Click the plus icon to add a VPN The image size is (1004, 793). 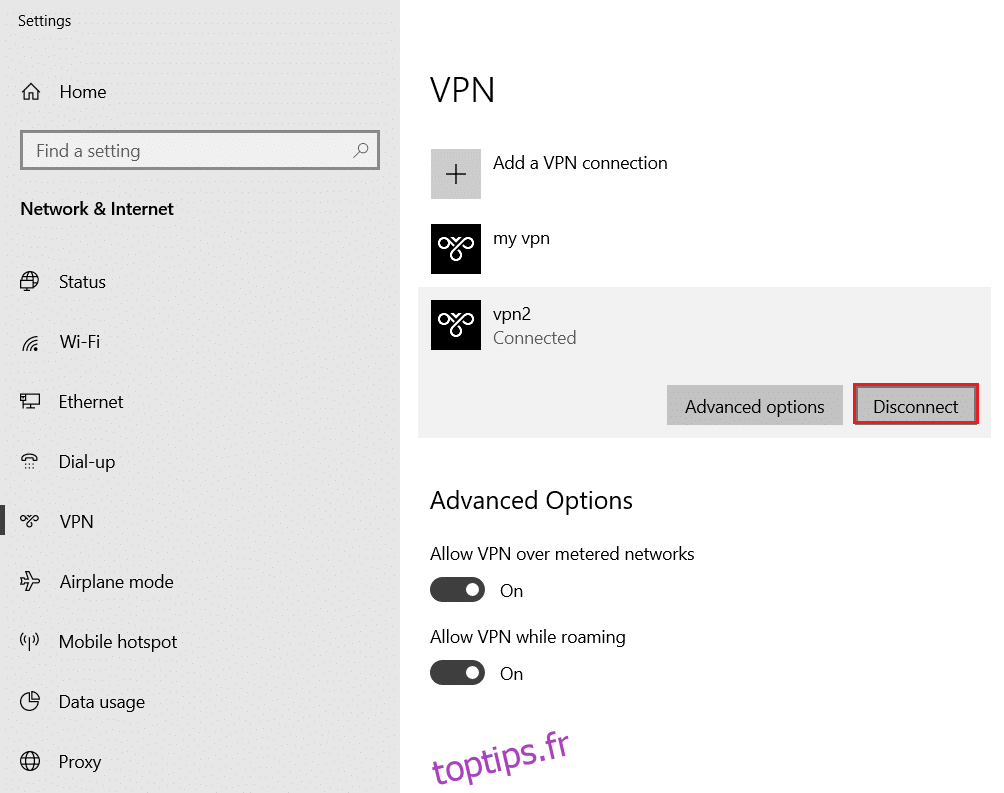tap(456, 173)
